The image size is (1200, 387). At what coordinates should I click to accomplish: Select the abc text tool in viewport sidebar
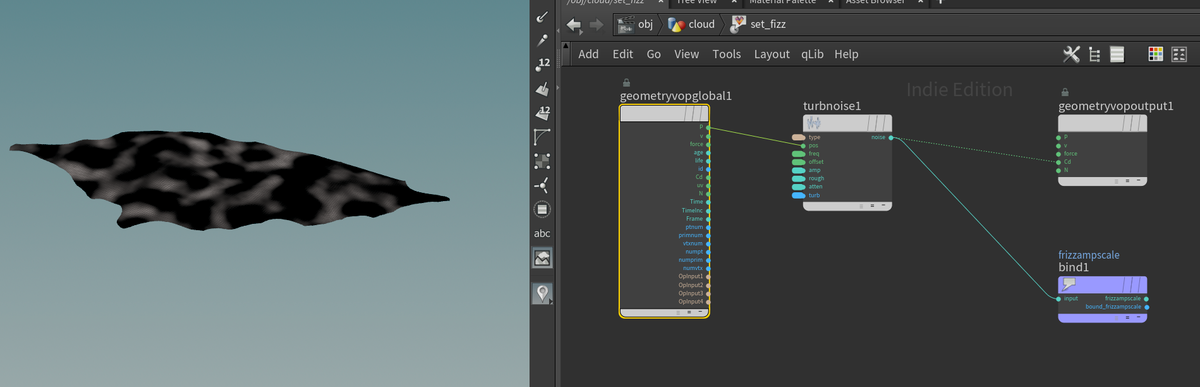click(x=542, y=234)
